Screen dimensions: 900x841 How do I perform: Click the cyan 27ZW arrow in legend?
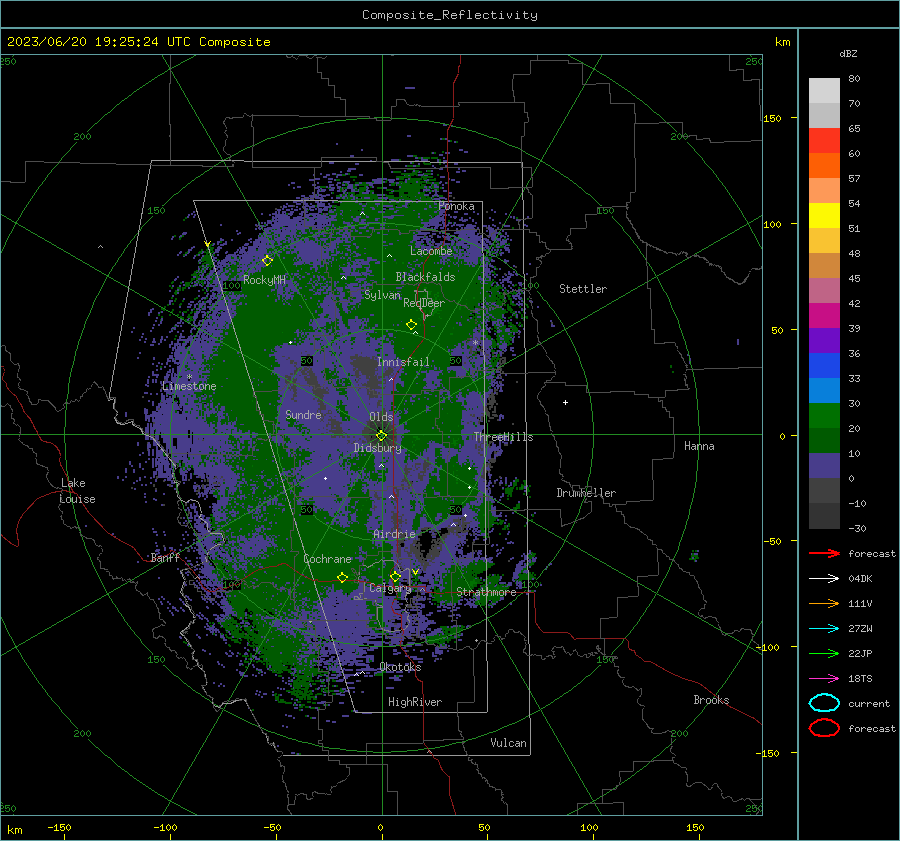click(x=824, y=629)
